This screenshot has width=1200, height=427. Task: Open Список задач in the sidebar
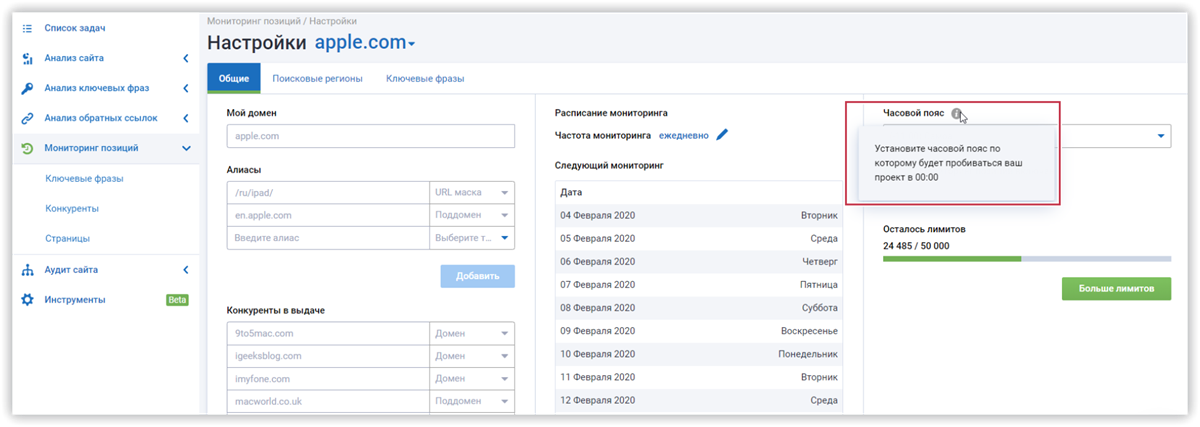tap(75, 28)
